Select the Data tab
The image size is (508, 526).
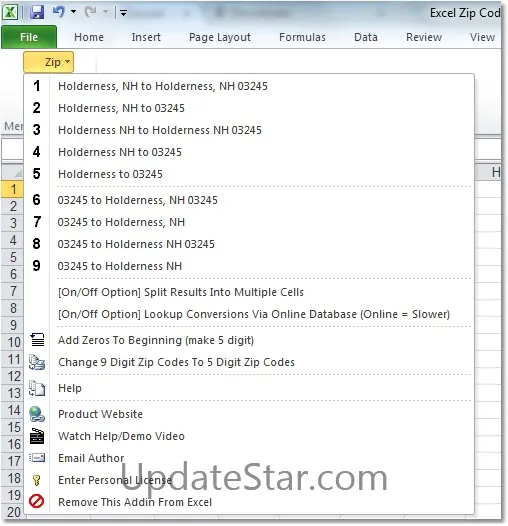click(x=366, y=37)
